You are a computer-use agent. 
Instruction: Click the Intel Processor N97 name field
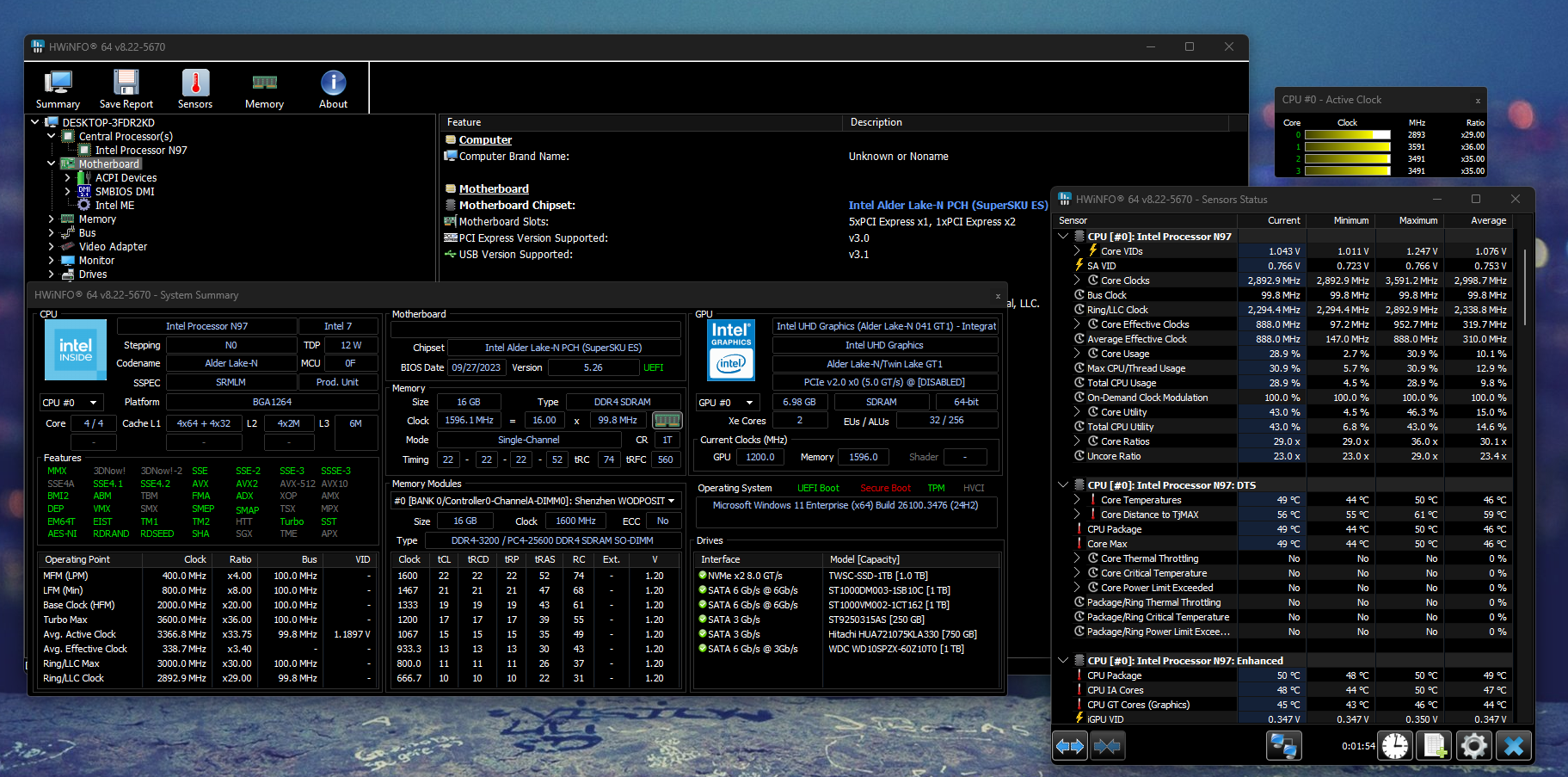[206, 326]
